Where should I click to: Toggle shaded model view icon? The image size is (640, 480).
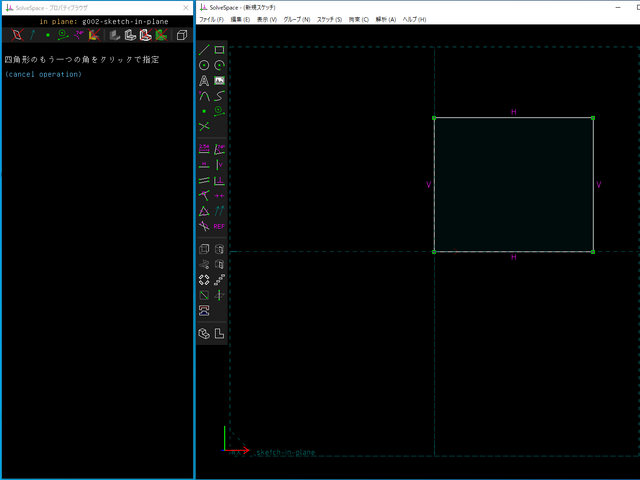pyautogui.click(x=115, y=35)
